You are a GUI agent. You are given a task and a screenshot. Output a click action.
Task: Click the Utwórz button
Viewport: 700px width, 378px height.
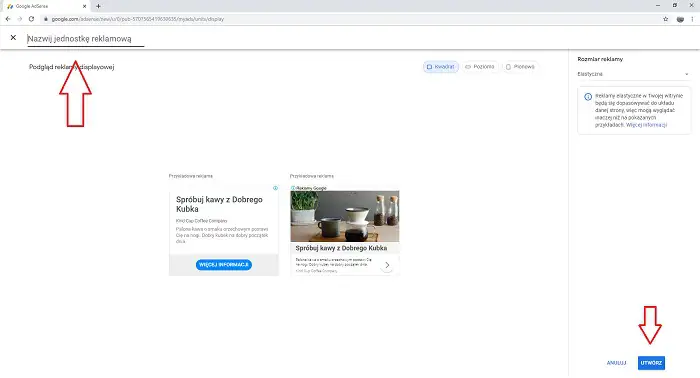[x=651, y=363]
